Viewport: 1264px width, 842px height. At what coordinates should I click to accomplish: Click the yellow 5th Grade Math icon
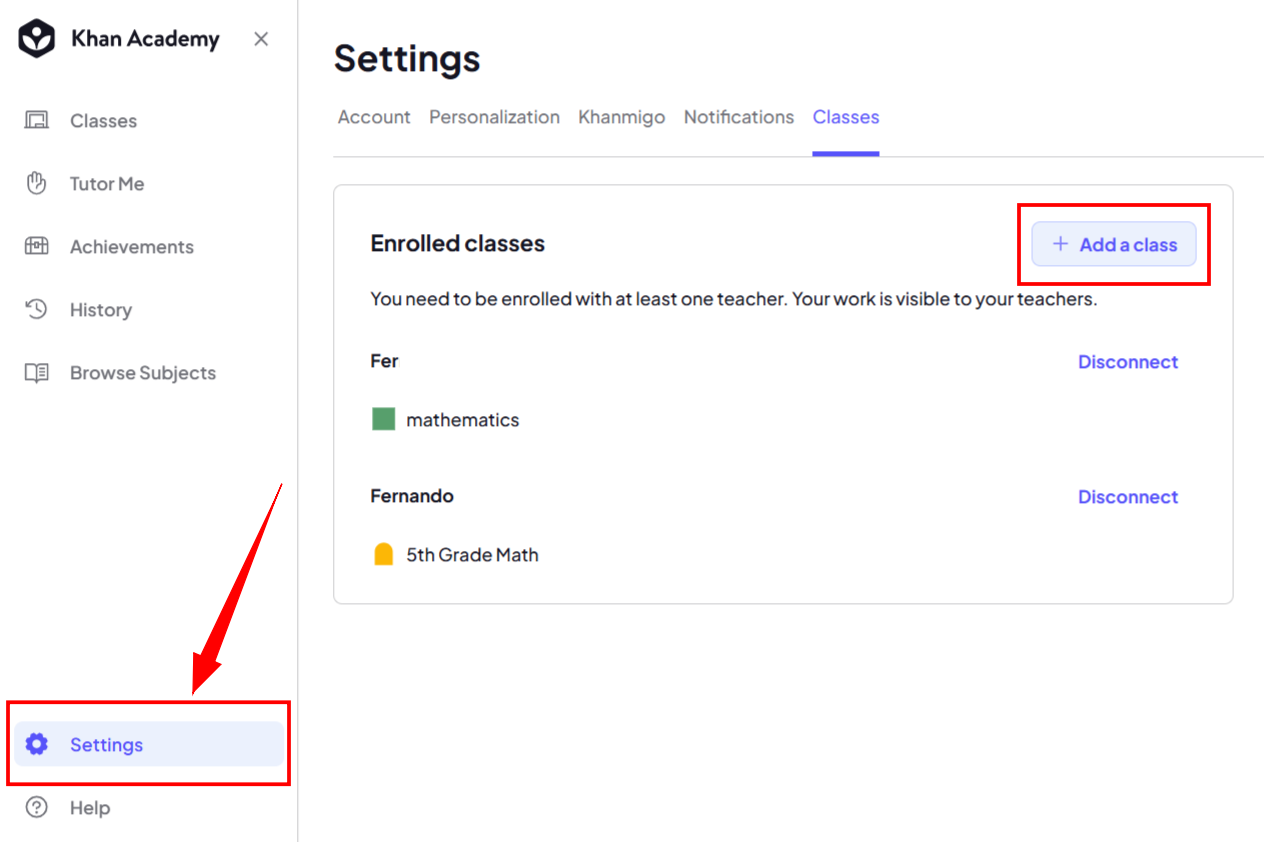(x=383, y=554)
